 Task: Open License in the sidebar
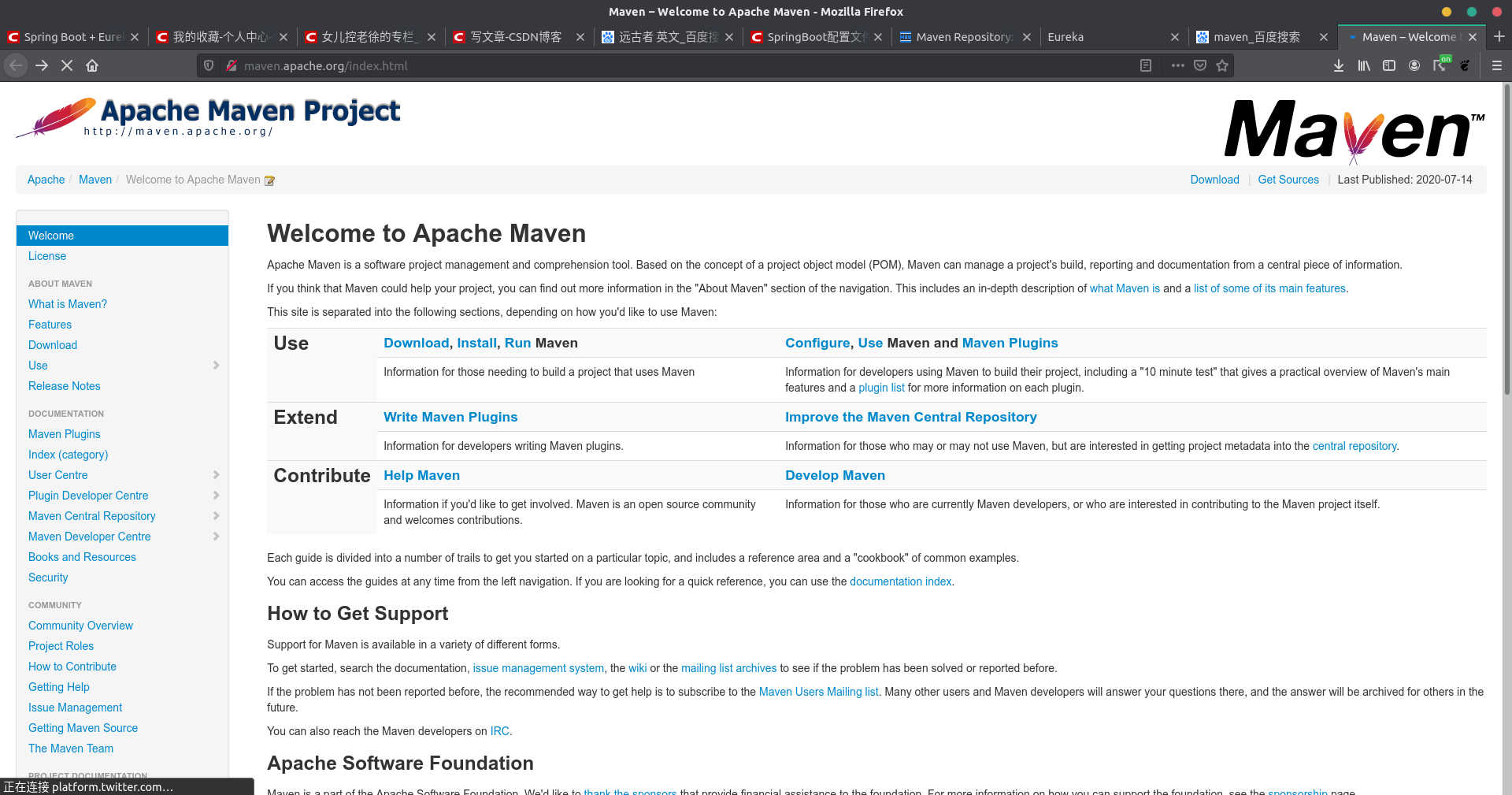pos(47,256)
